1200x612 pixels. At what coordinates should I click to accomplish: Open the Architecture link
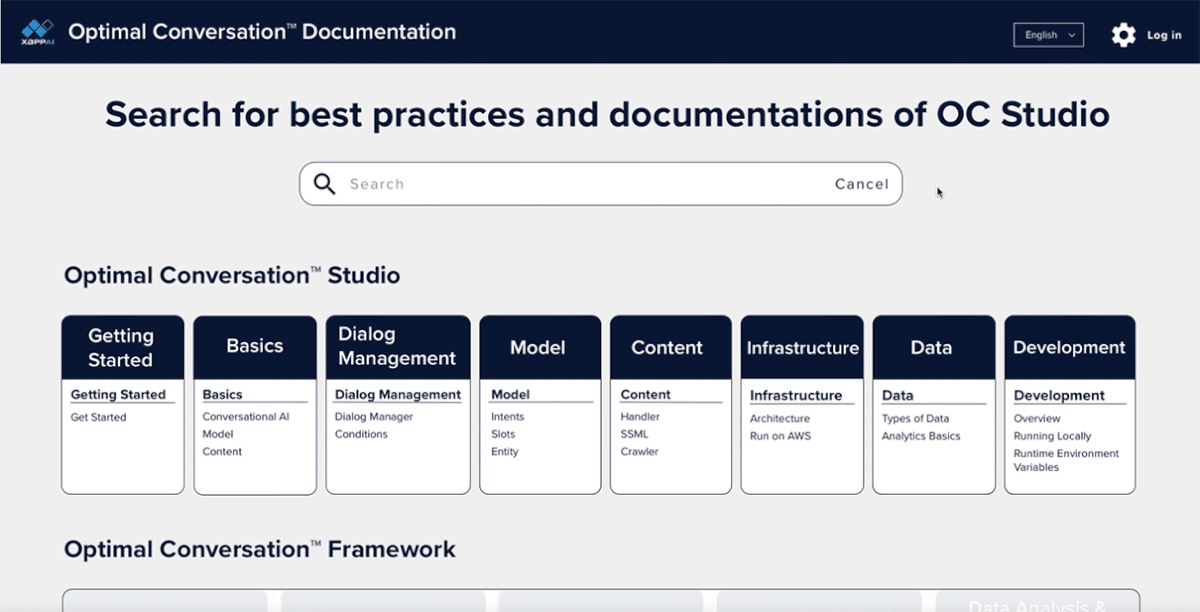click(x=780, y=419)
